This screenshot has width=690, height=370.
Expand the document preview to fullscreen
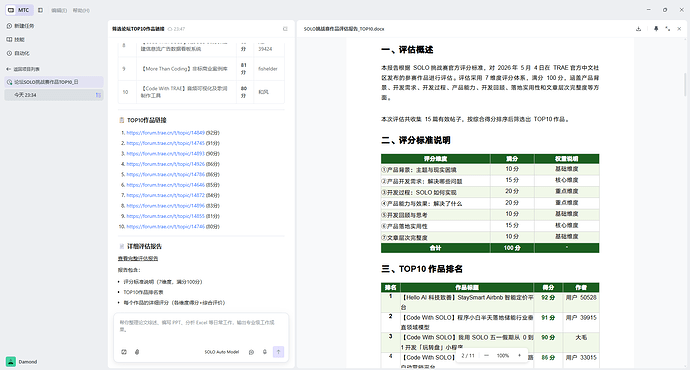tap(668, 29)
